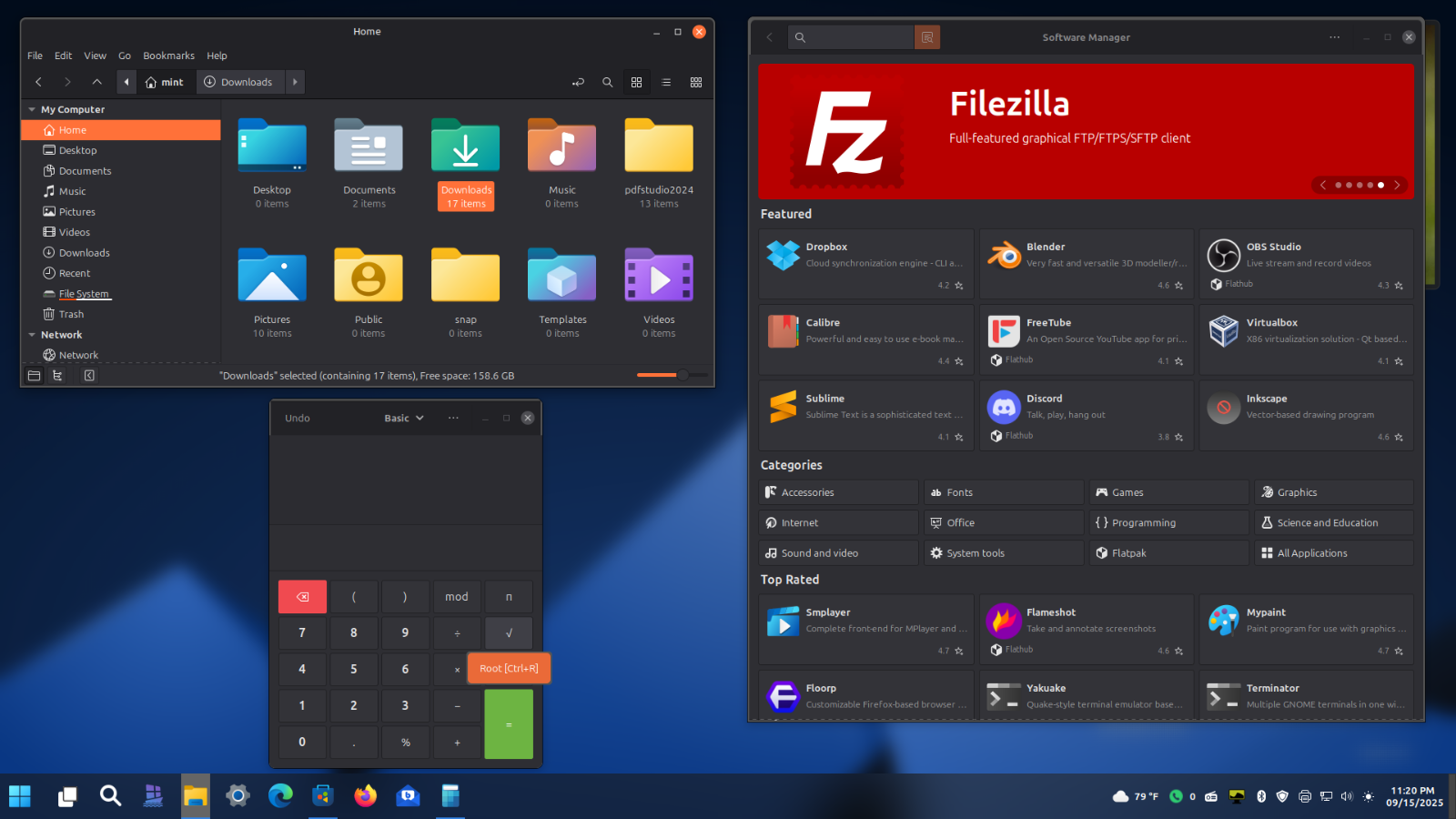
Task: Open the Software Manager search-in-summary toggle
Action: click(x=926, y=37)
